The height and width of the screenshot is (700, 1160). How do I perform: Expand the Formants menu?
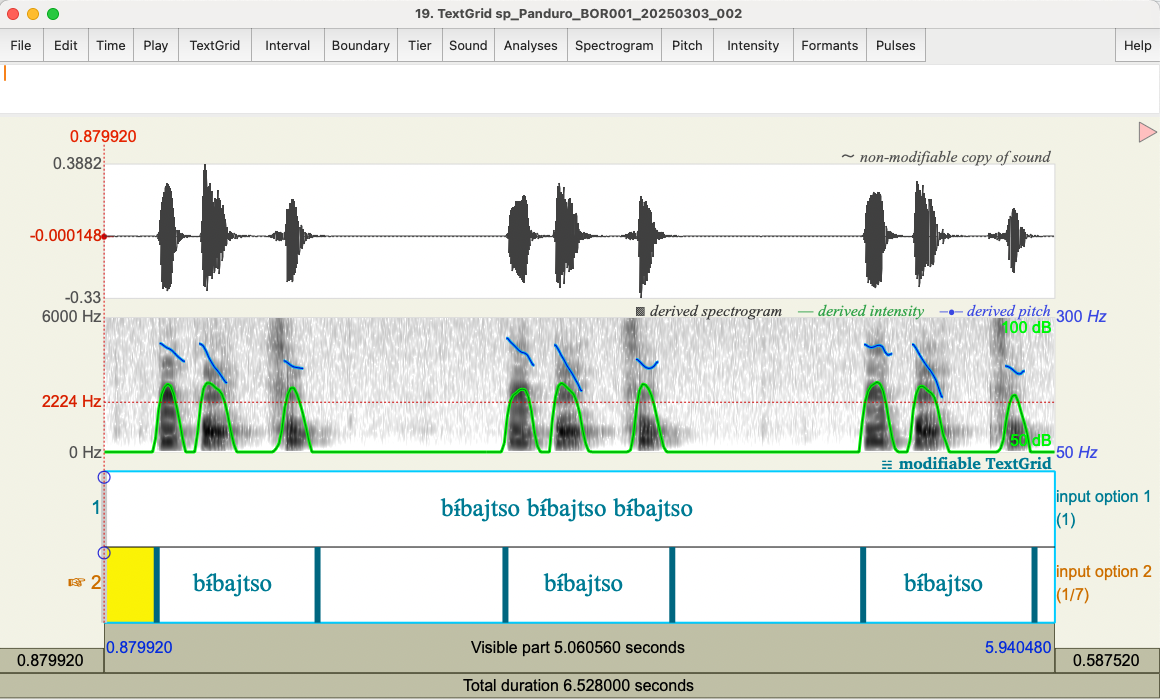pyautogui.click(x=829, y=45)
